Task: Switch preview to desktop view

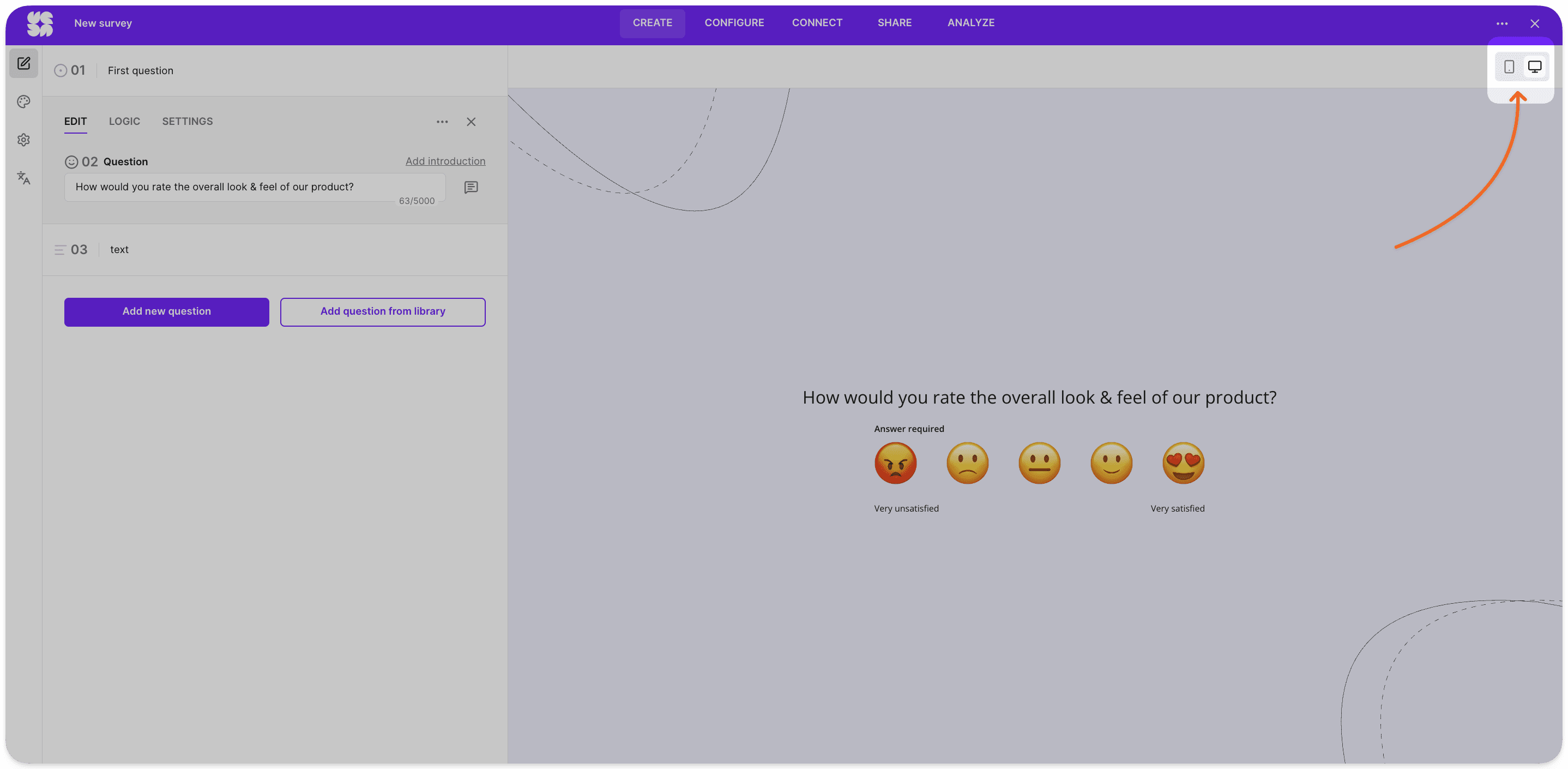Action: pos(1535,67)
